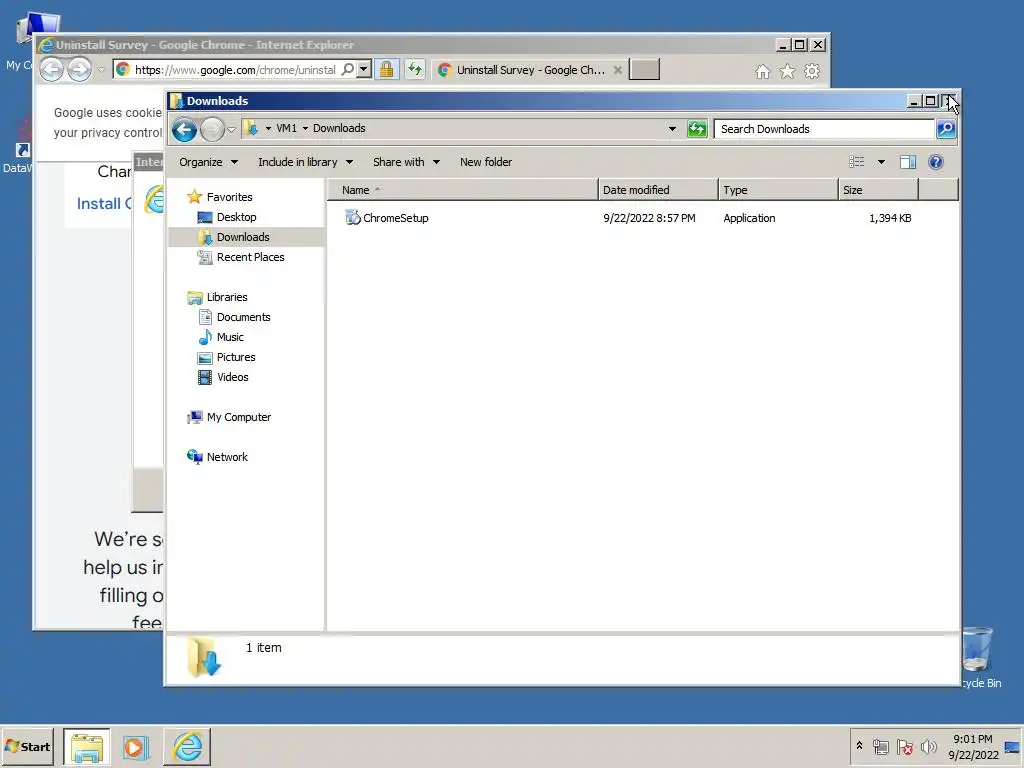
Task: Show hidden tray icons arrow
Action: tap(859, 746)
